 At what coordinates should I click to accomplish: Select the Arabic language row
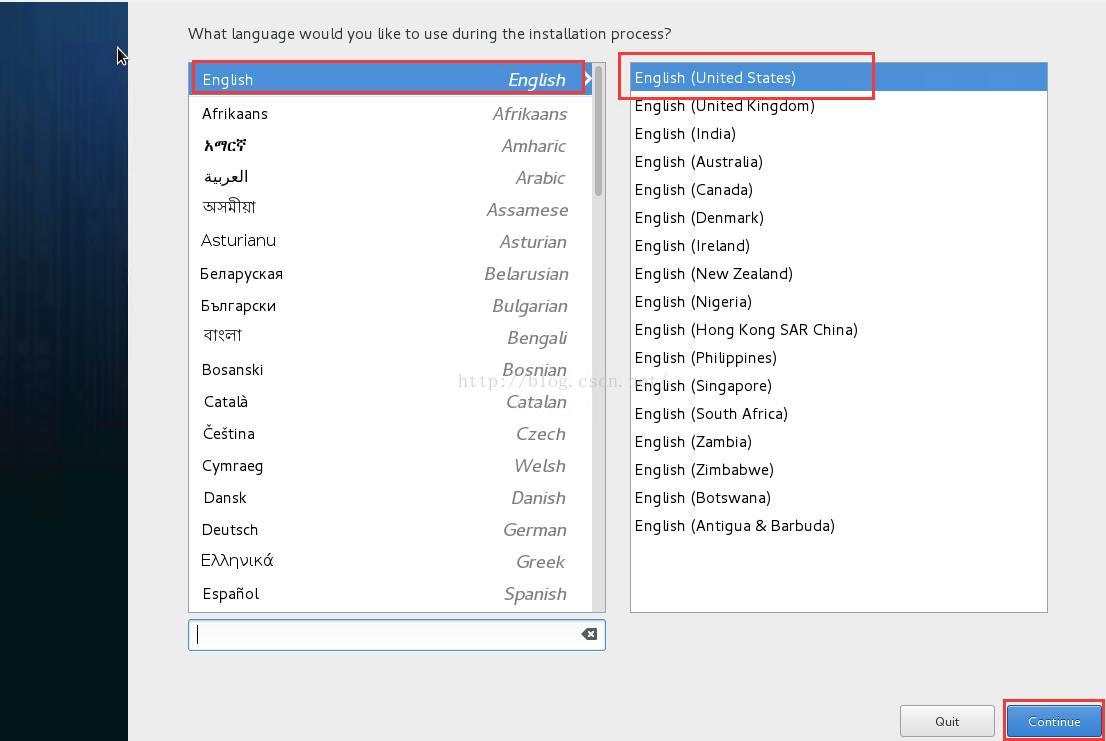tap(391, 178)
